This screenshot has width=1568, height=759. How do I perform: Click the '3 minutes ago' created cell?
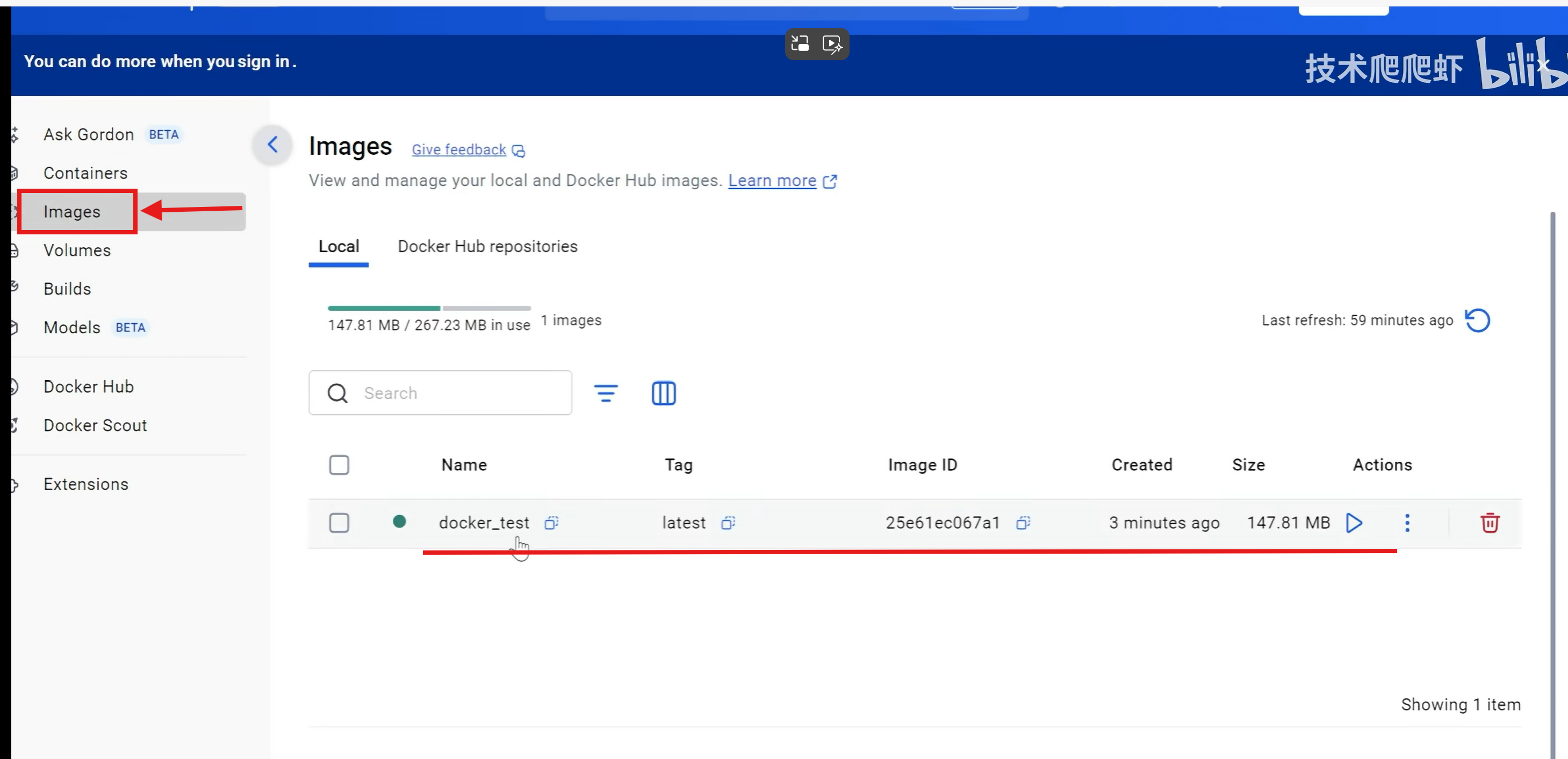(x=1164, y=523)
